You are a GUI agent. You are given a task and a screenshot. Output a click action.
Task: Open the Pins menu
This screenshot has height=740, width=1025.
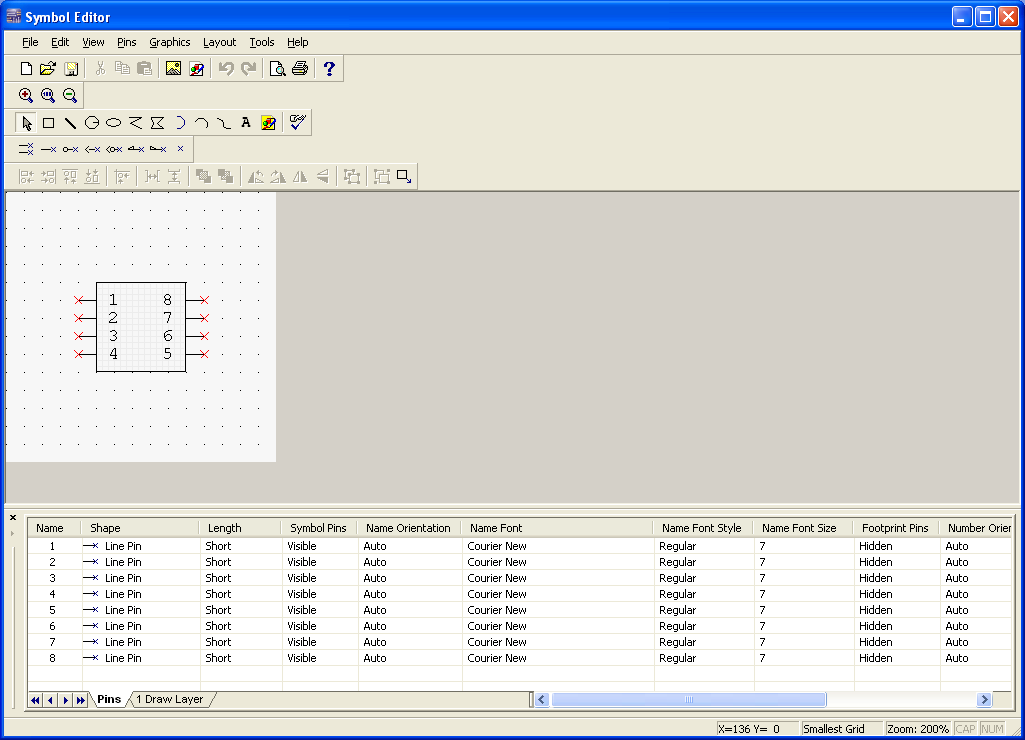pyautogui.click(x=127, y=42)
